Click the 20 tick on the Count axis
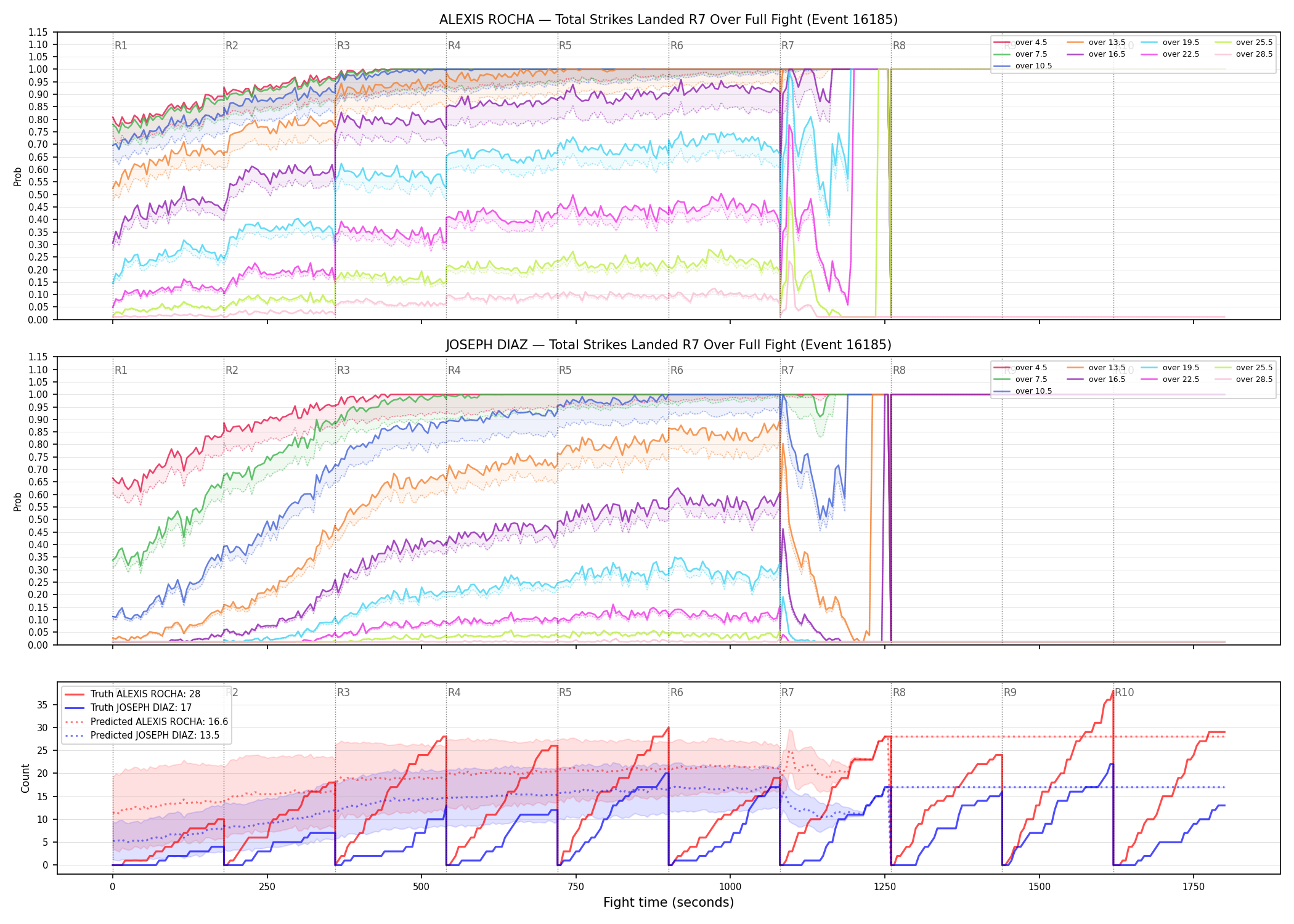 tap(43, 774)
